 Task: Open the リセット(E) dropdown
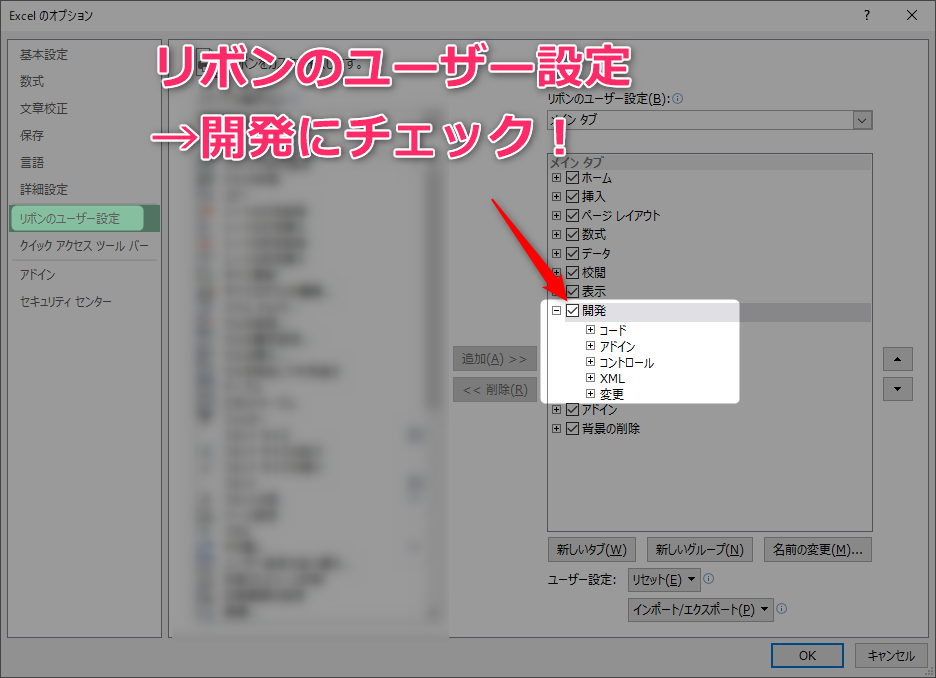pos(663,580)
